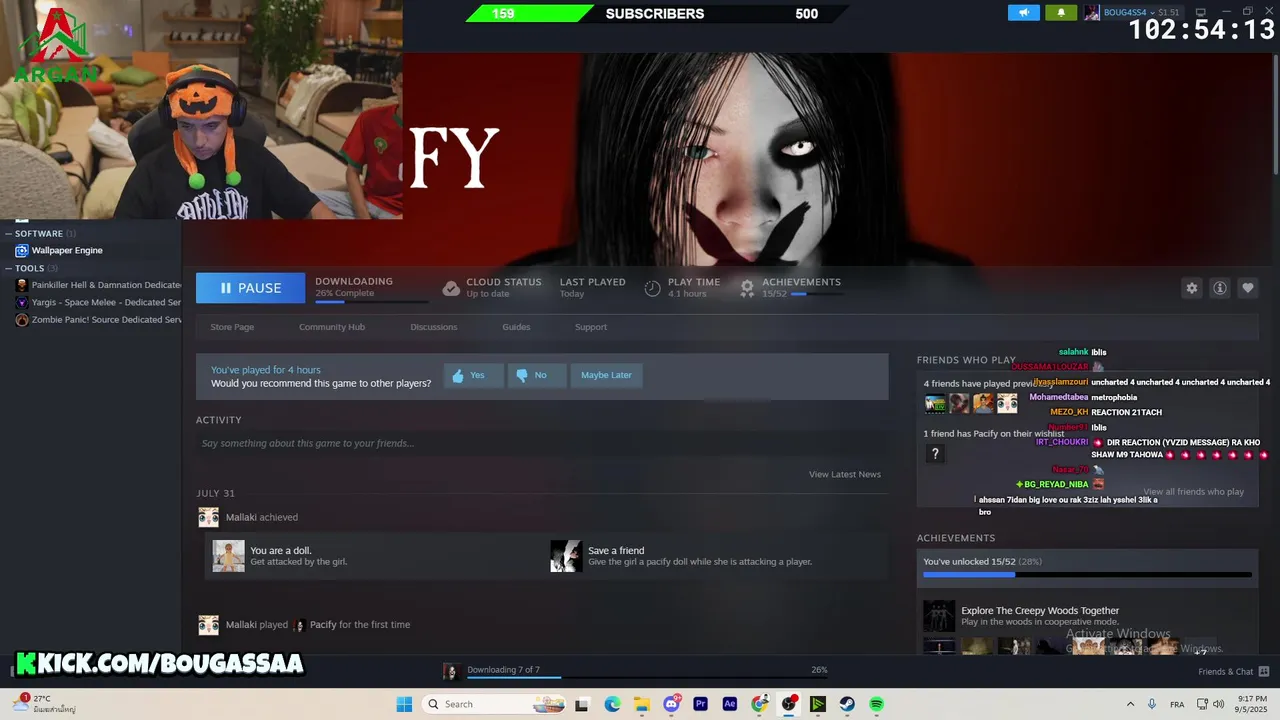The width and height of the screenshot is (1280, 720).
Task: Click the taskbar Search box
Action: coord(495,704)
